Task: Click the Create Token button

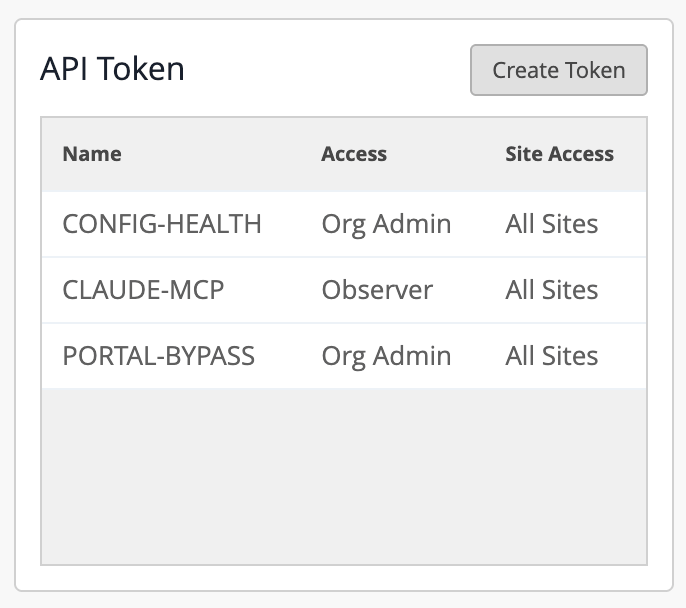Action: 558,70
